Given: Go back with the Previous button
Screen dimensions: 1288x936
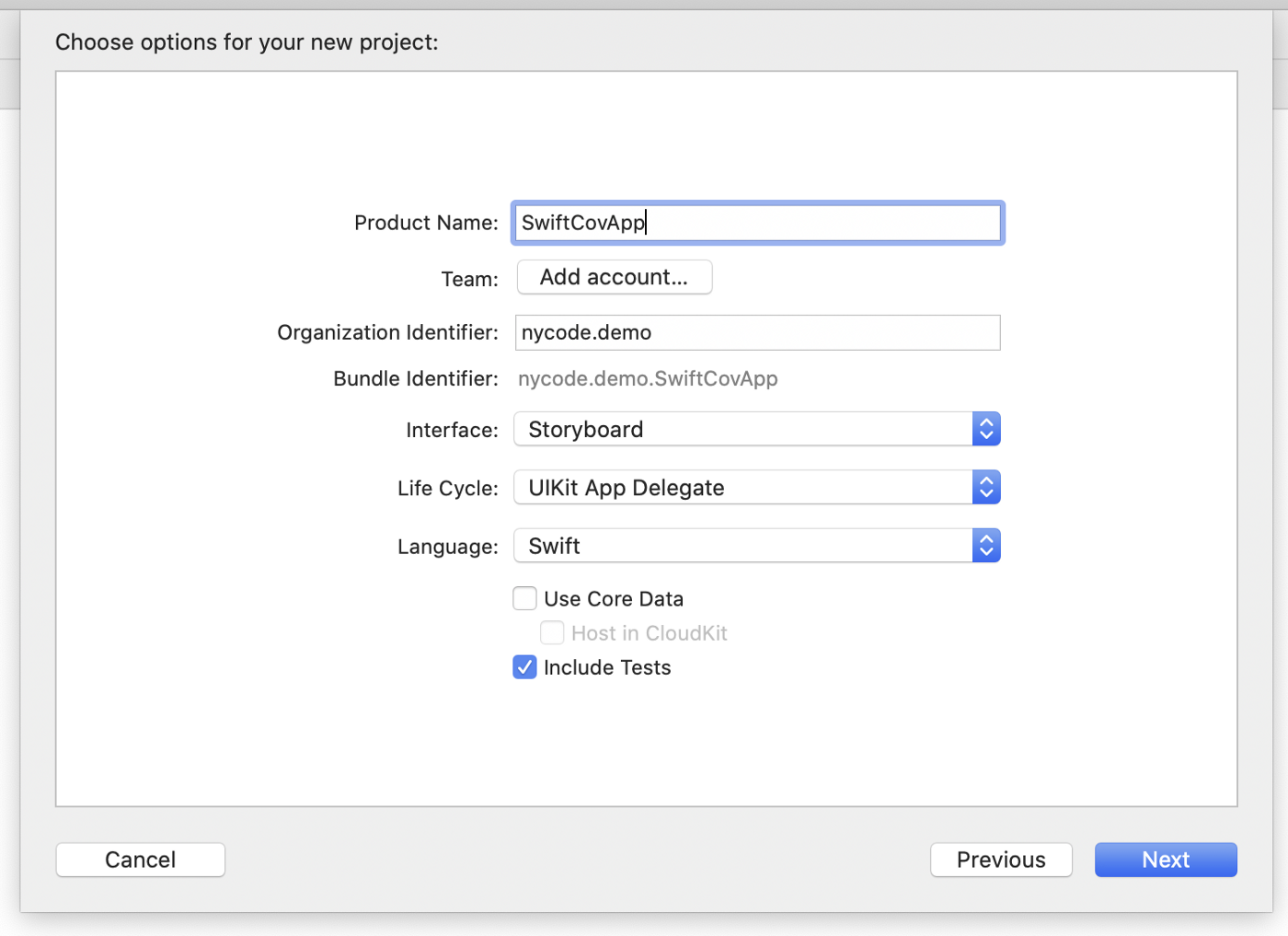Looking at the screenshot, I should point(1001,860).
